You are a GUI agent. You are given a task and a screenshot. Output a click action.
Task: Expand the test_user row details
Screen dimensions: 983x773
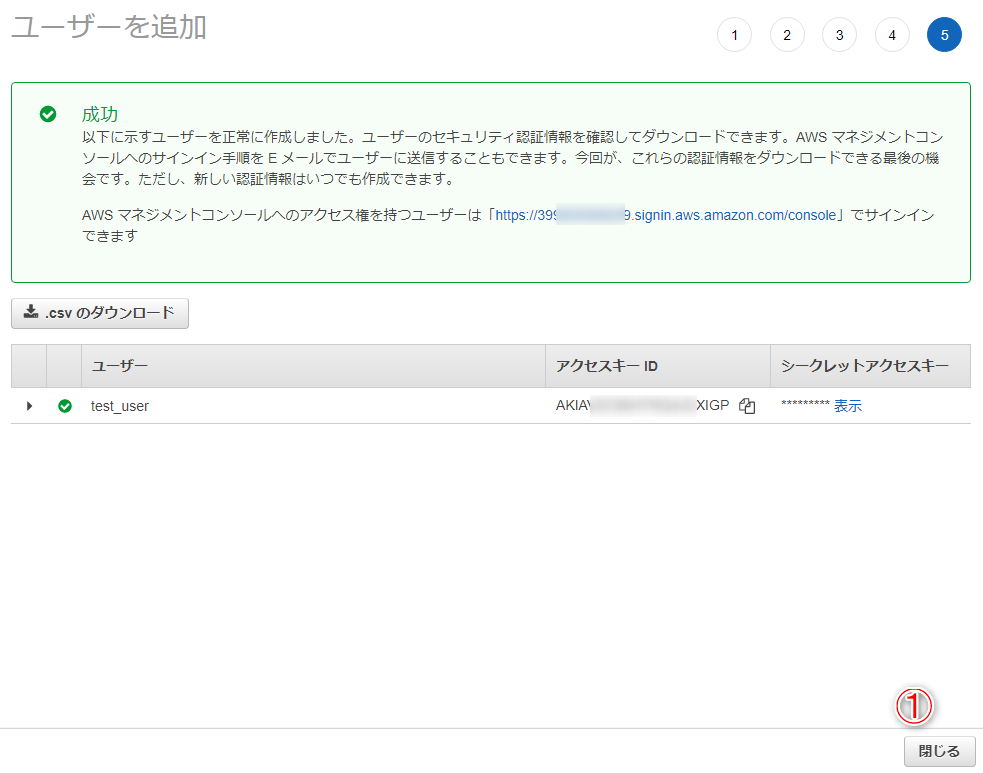[29, 406]
